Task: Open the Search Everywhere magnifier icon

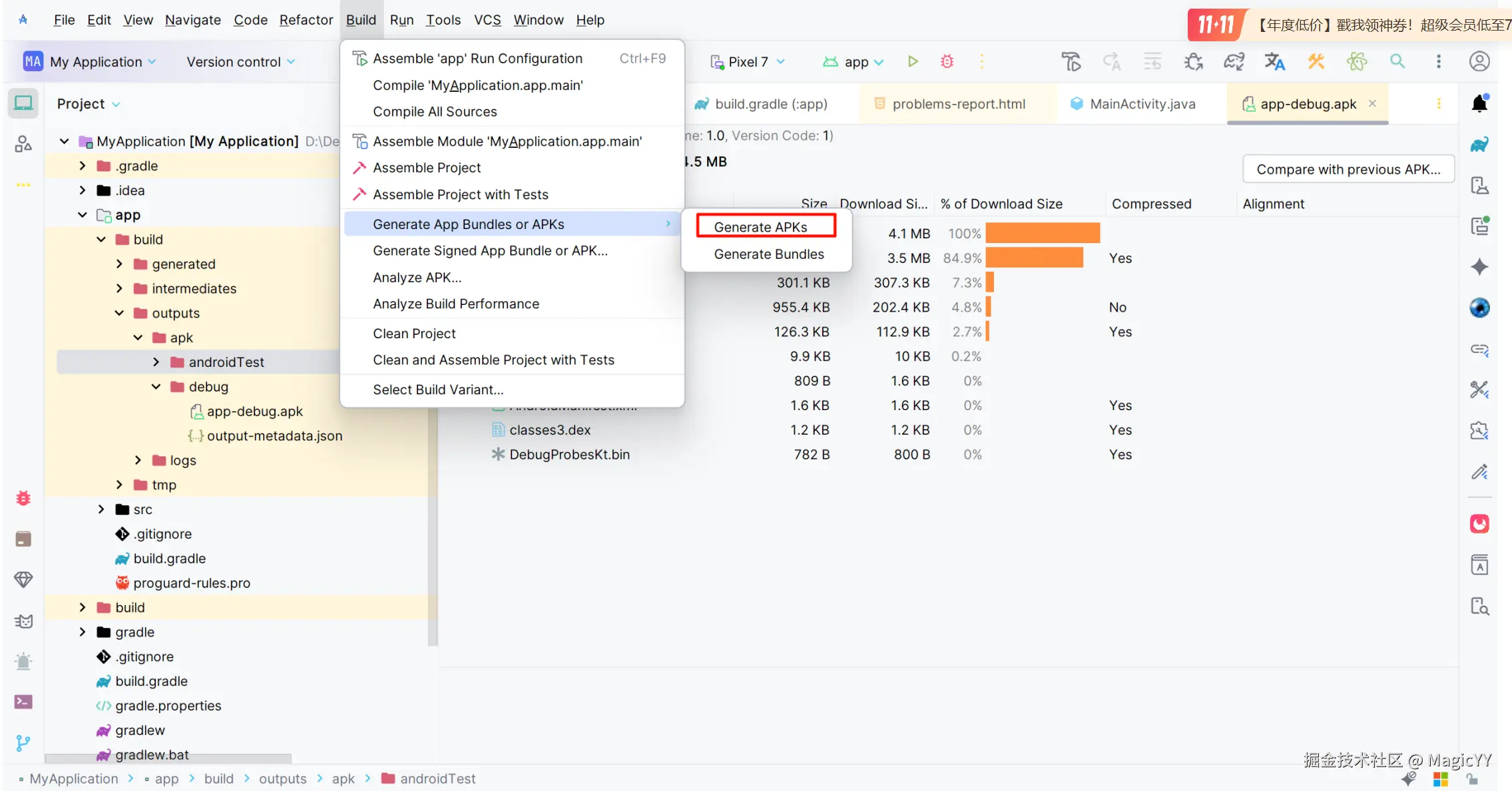Action: click(x=1397, y=61)
